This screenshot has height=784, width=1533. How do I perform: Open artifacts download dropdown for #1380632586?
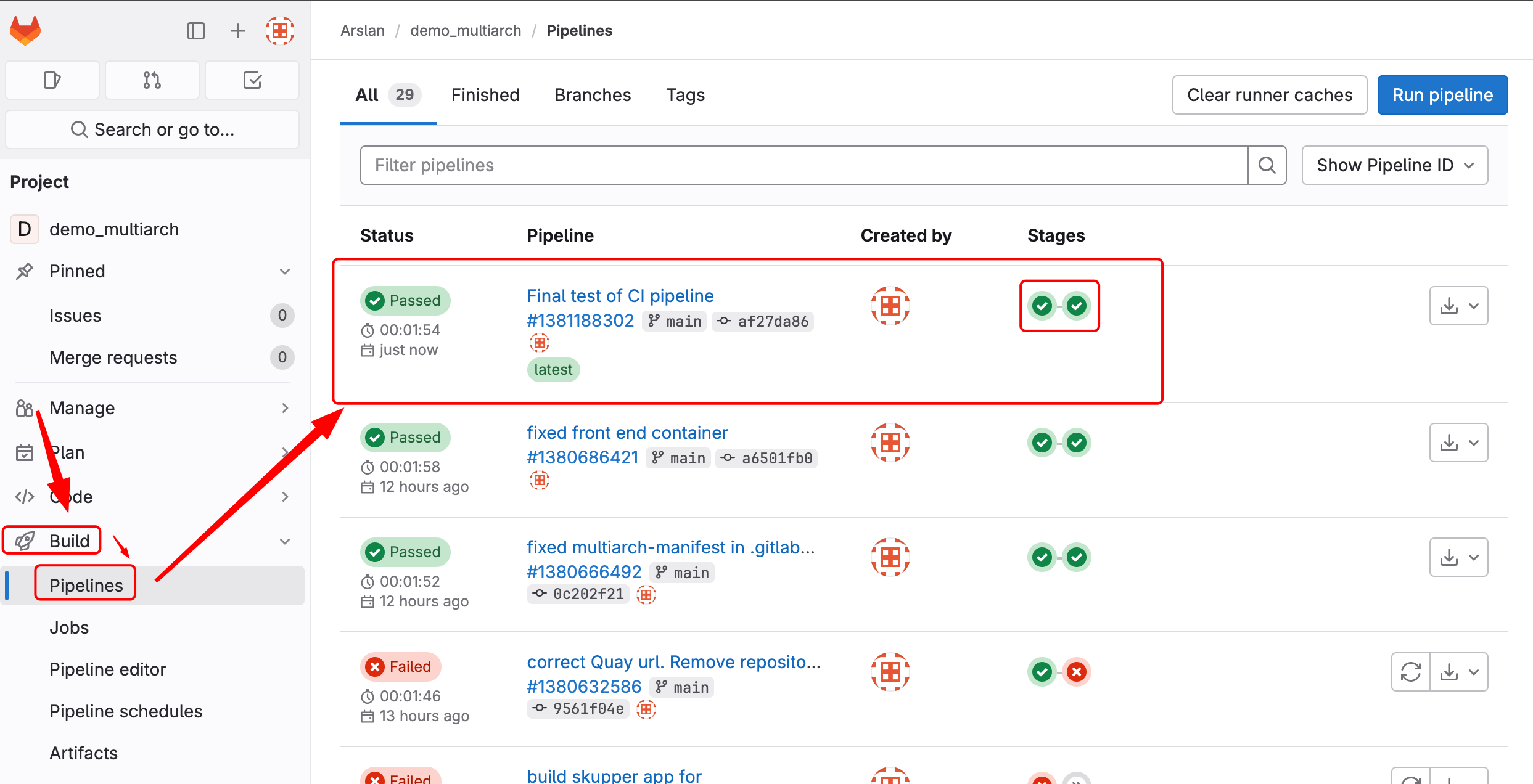1458,672
